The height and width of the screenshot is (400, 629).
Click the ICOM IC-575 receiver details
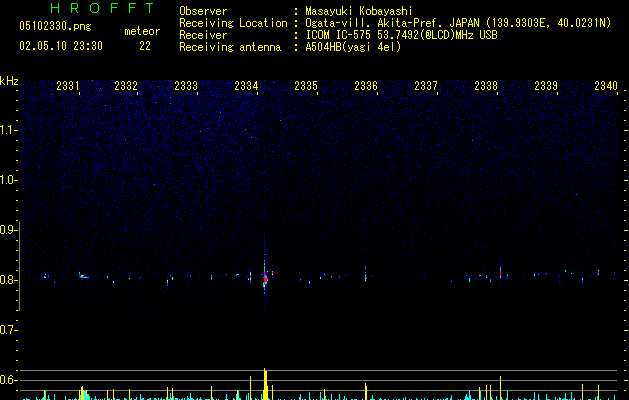pos(402,35)
